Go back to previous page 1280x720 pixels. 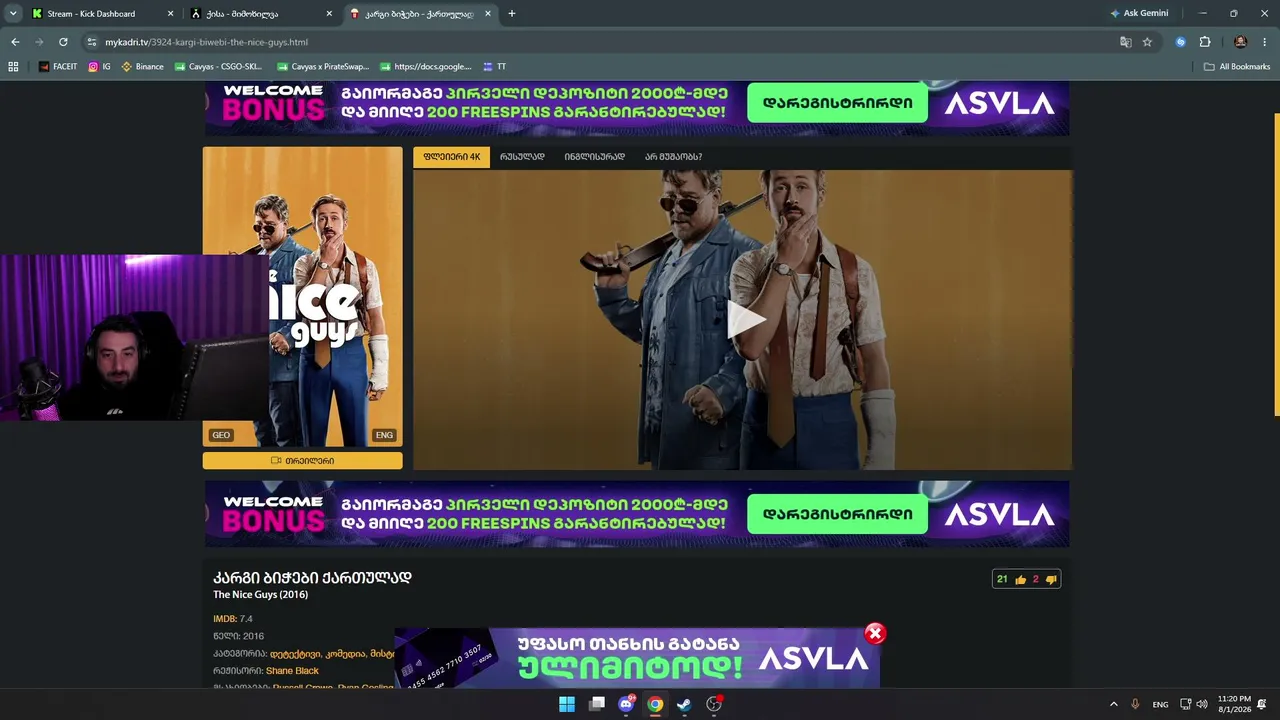pyautogui.click(x=15, y=42)
